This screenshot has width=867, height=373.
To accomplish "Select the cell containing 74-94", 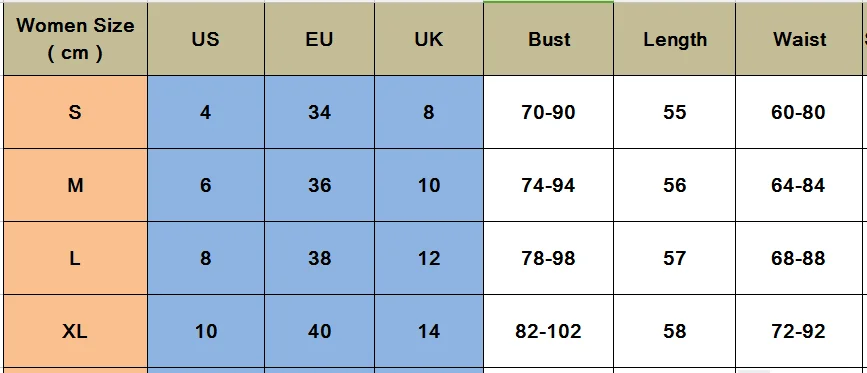I will point(549,185).
